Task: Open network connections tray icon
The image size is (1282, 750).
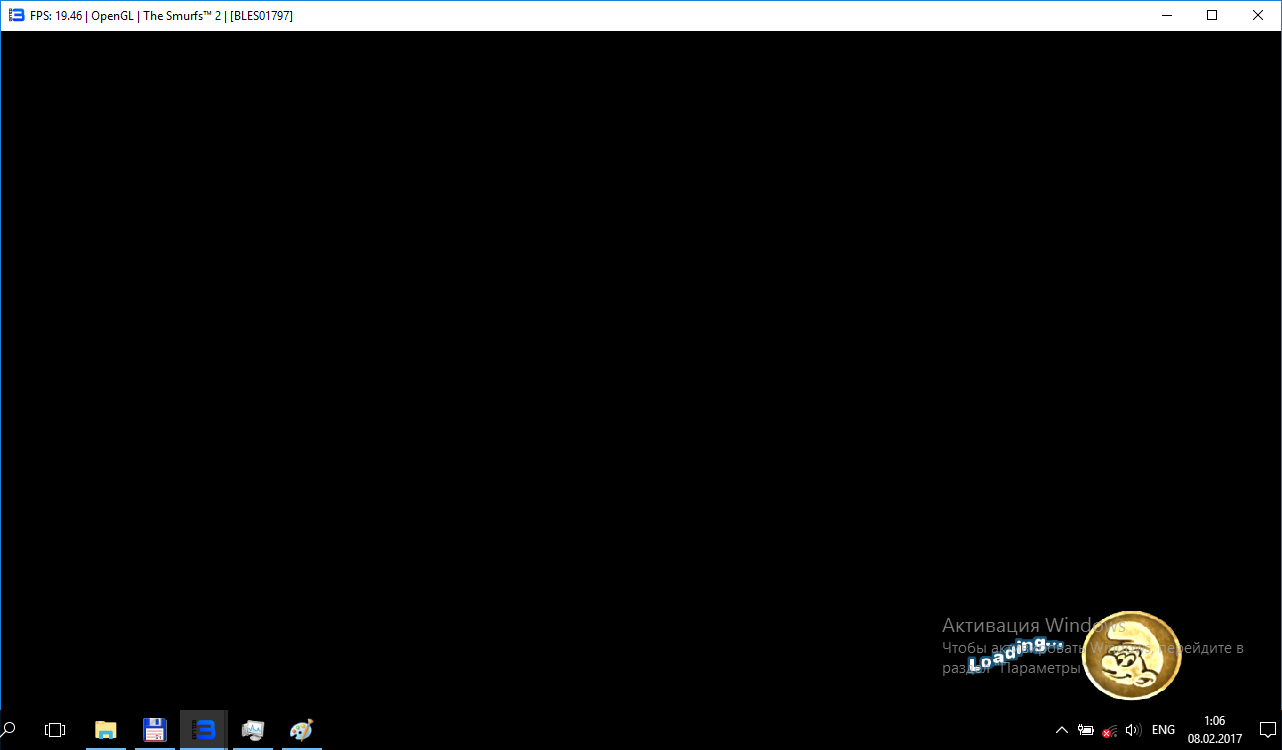Action: tap(1110, 730)
